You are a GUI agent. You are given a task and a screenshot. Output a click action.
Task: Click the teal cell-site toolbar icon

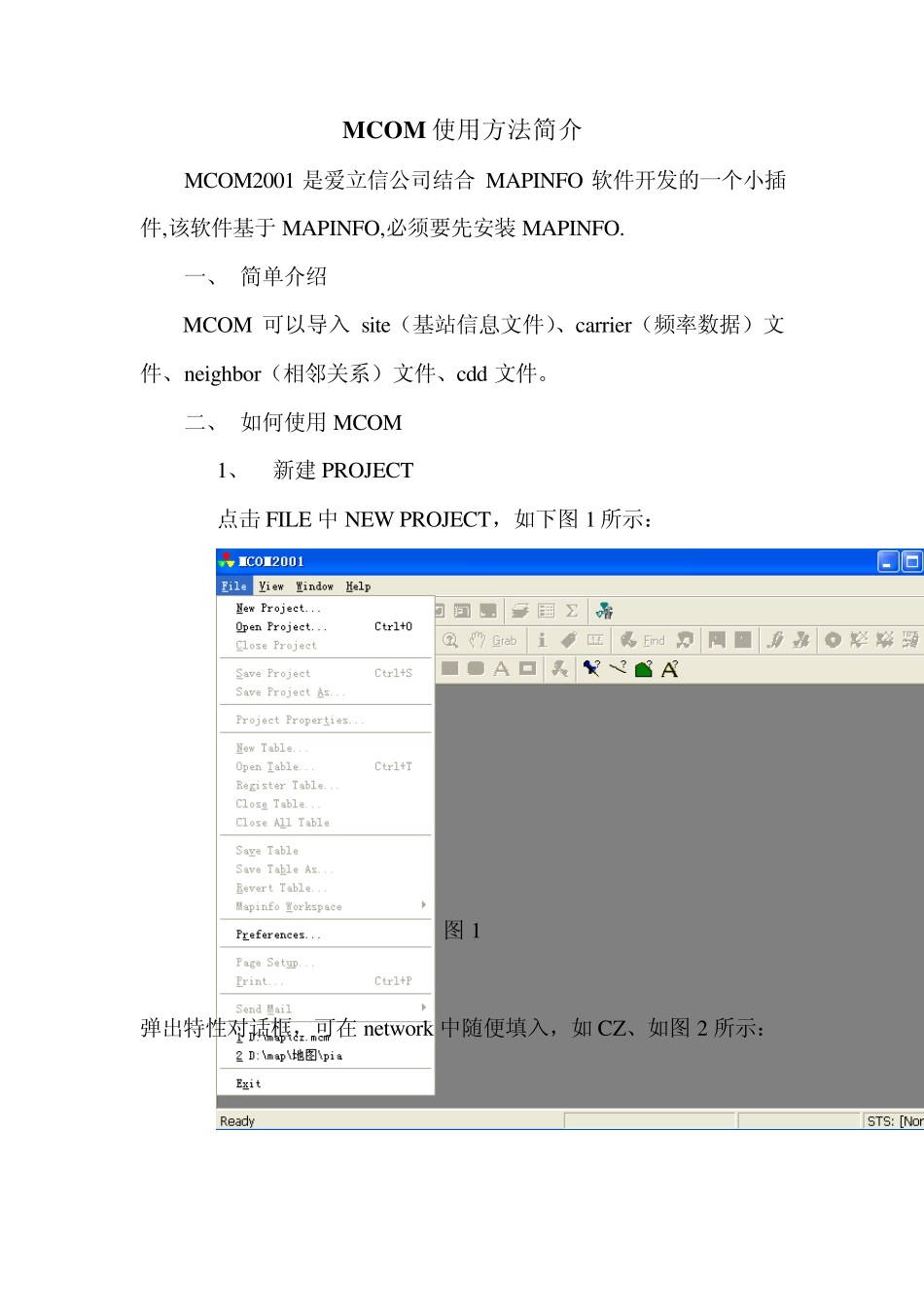click(605, 611)
